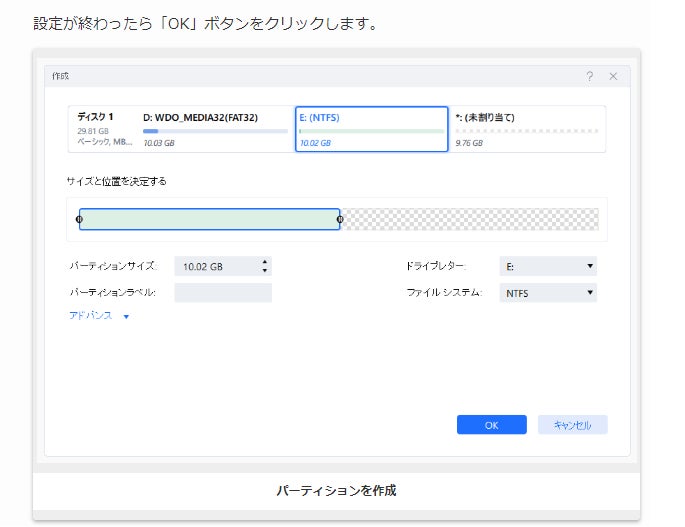Click the パーティションラベル input field
This screenshot has height=527, width=685.
click(x=223, y=293)
